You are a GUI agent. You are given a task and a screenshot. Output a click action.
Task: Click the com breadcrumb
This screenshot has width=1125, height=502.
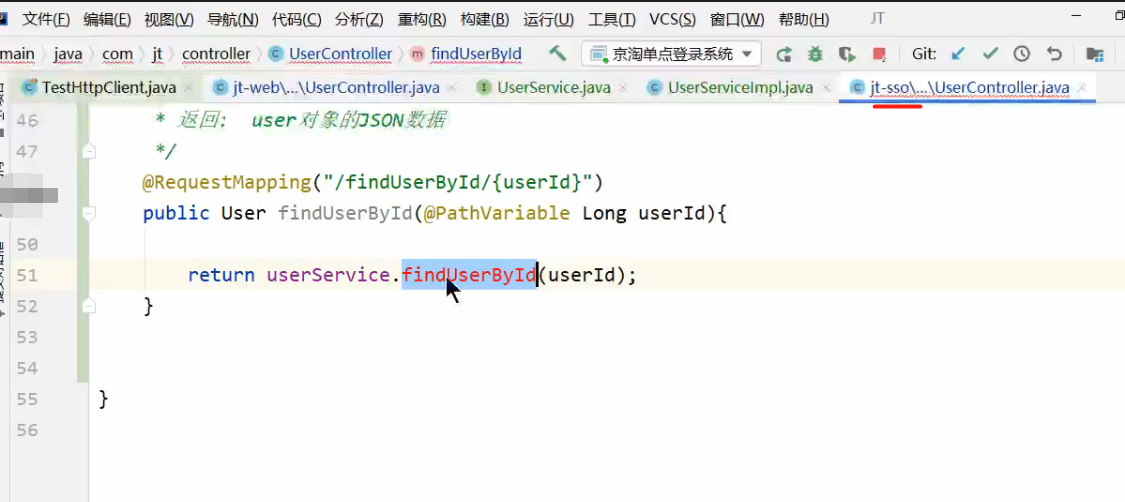click(117, 54)
